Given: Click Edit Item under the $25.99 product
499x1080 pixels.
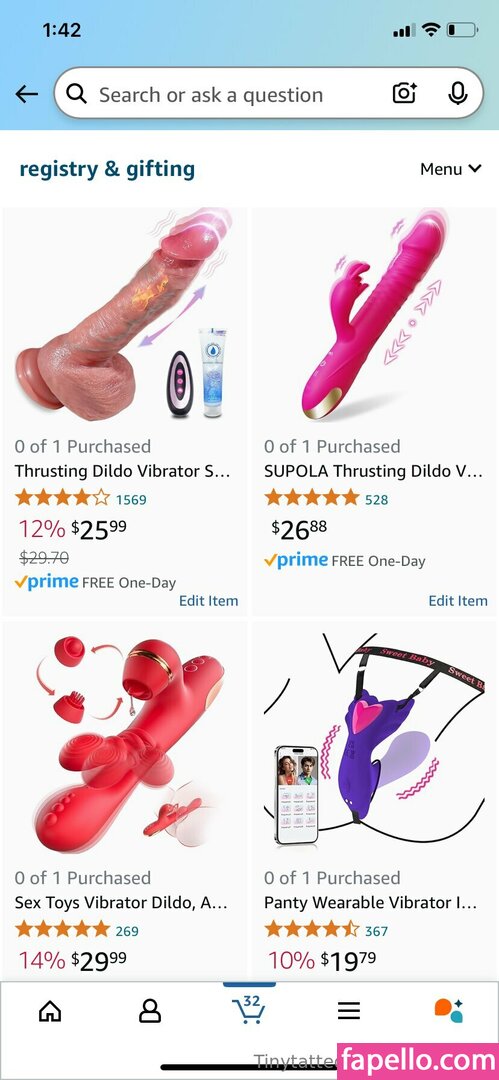Looking at the screenshot, I should (x=208, y=601).
